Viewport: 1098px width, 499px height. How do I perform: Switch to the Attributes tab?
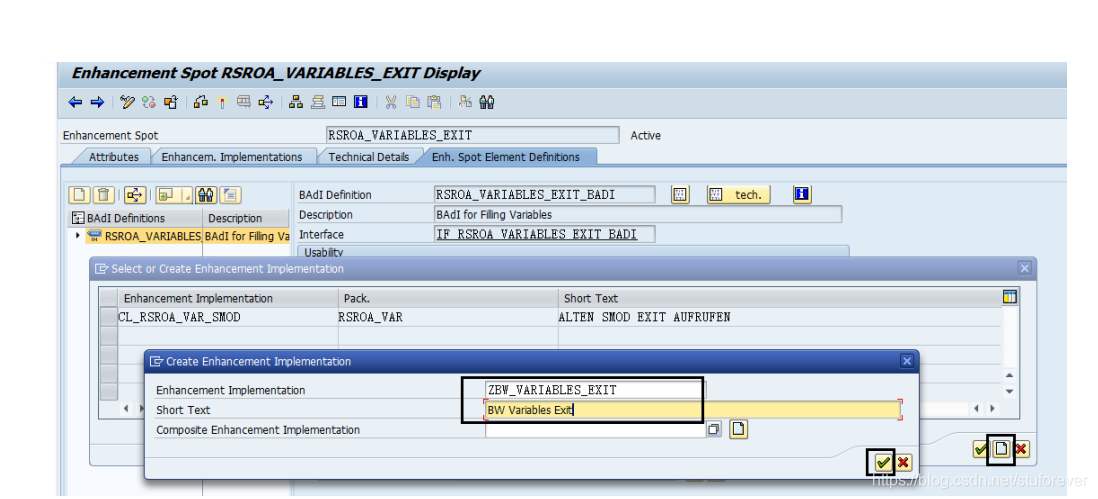[x=113, y=157]
